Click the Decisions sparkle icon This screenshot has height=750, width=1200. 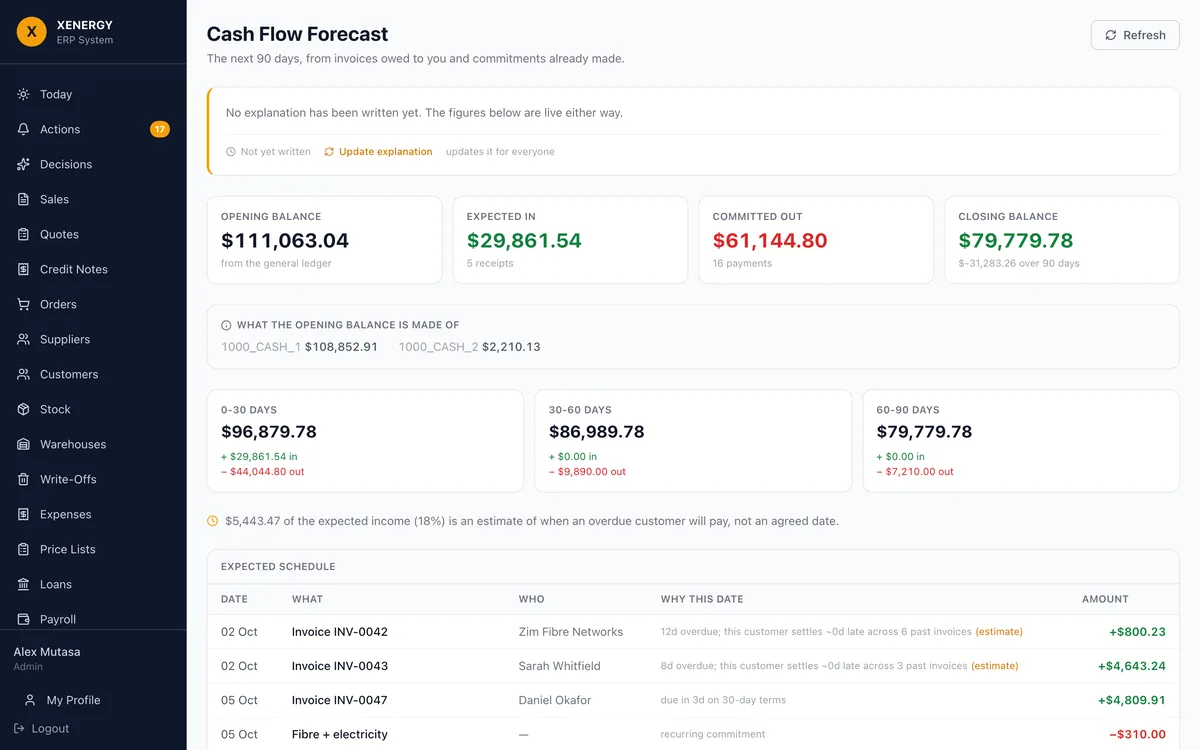click(23, 164)
